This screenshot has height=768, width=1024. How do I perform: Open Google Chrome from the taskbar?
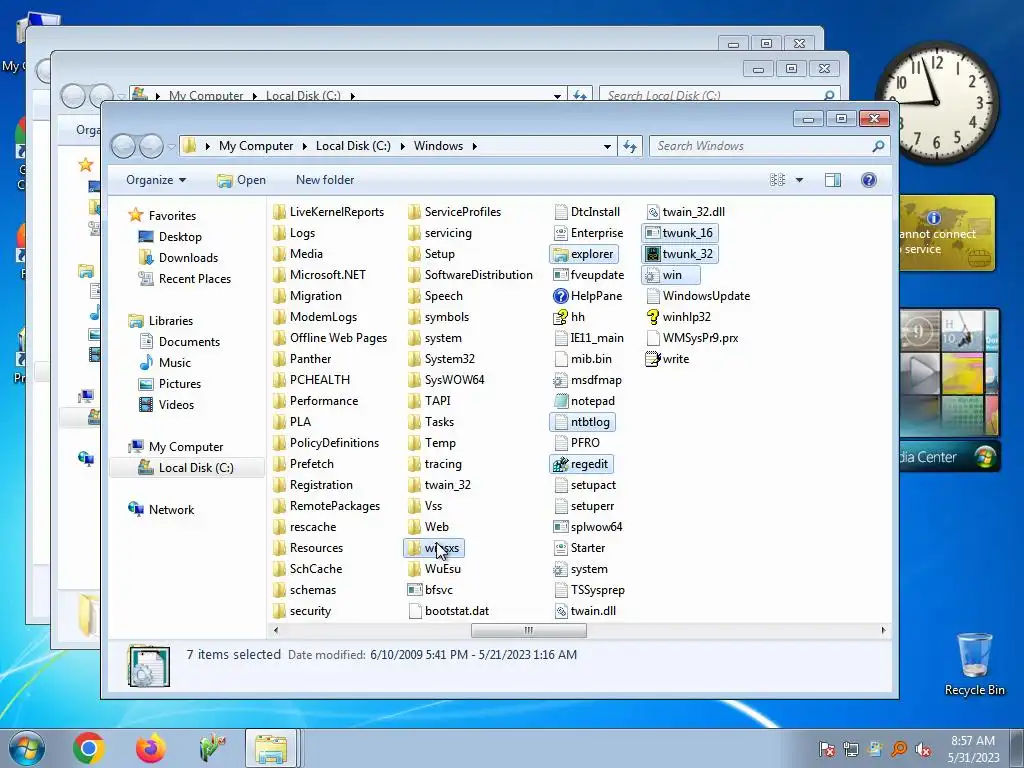[x=89, y=748]
